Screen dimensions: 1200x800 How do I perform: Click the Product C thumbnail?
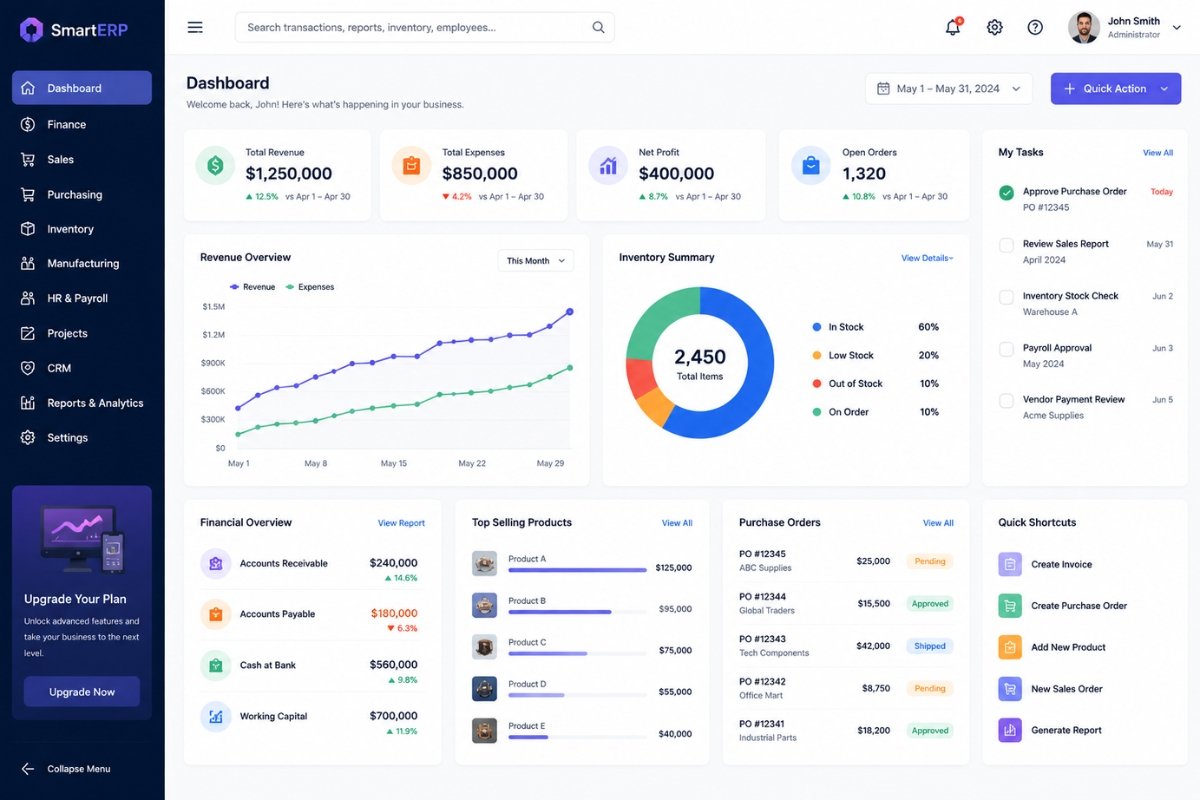point(484,647)
